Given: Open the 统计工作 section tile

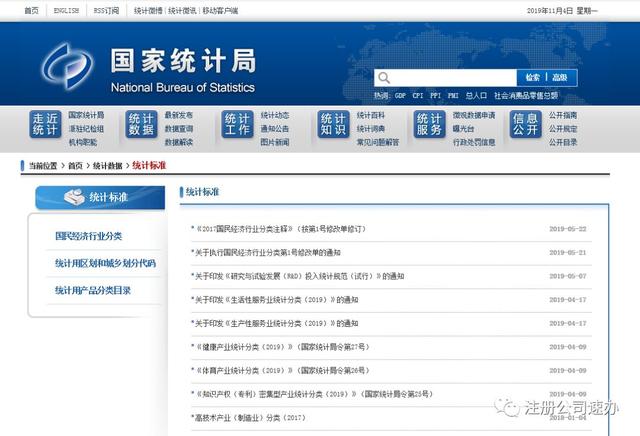Looking at the screenshot, I should (x=238, y=124).
